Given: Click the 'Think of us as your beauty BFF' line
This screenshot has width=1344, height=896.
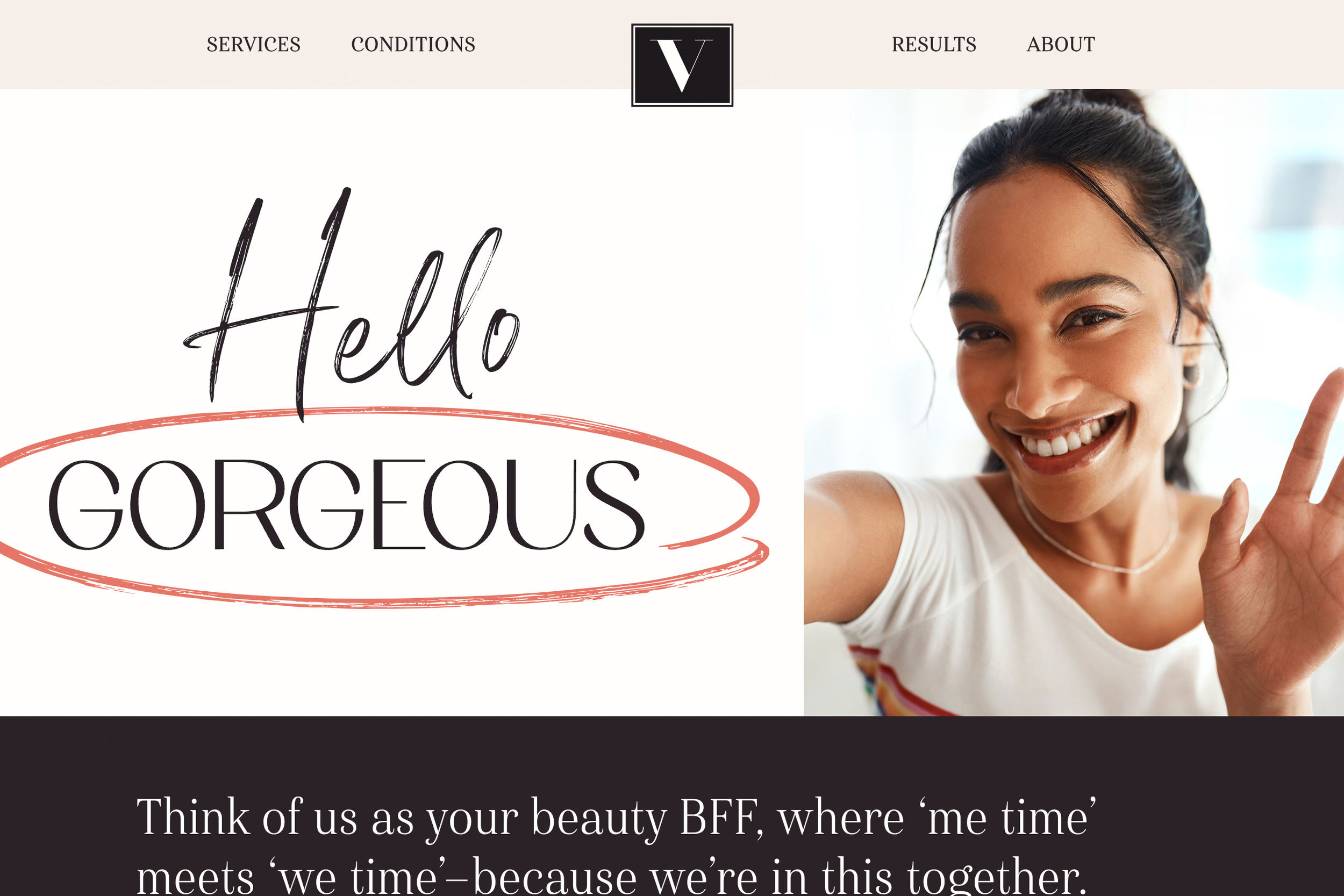Looking at the screenshot, I should [617, 818].
